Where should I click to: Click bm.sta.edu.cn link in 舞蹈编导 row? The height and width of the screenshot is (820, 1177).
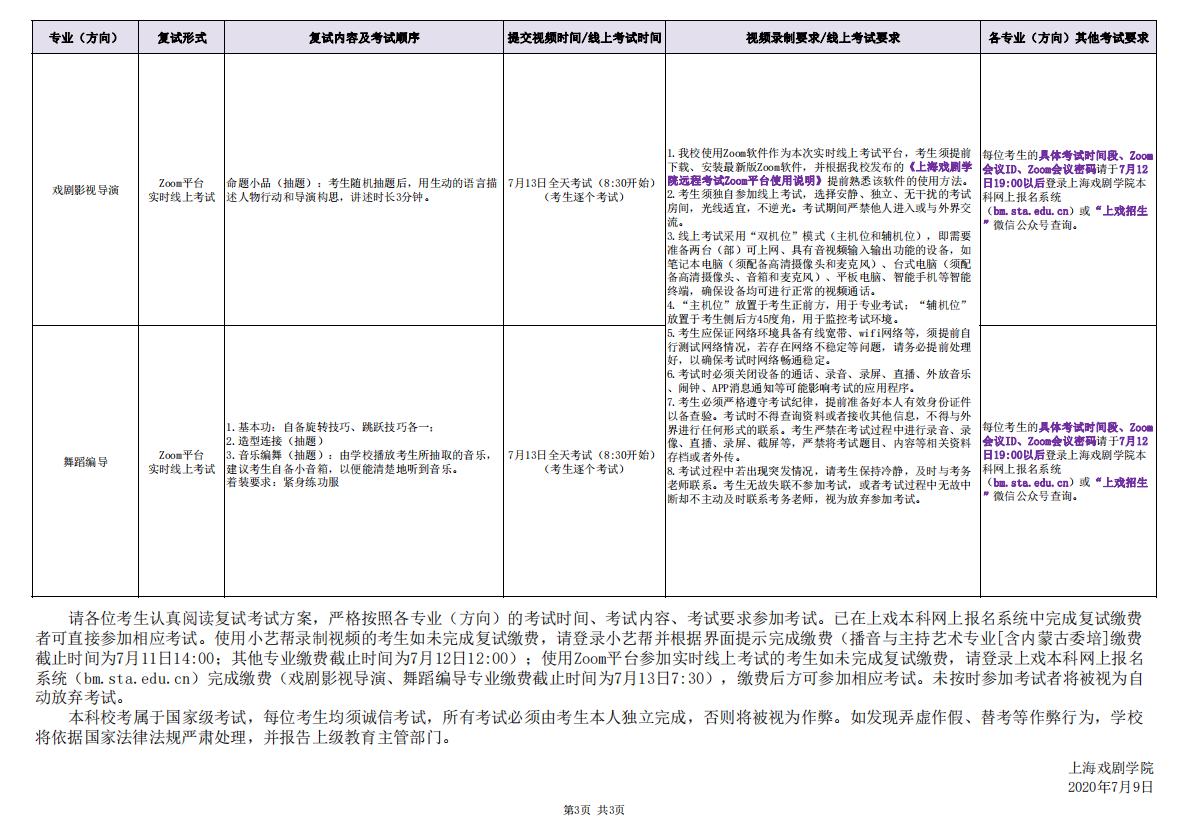click(x=1030, y=482)
